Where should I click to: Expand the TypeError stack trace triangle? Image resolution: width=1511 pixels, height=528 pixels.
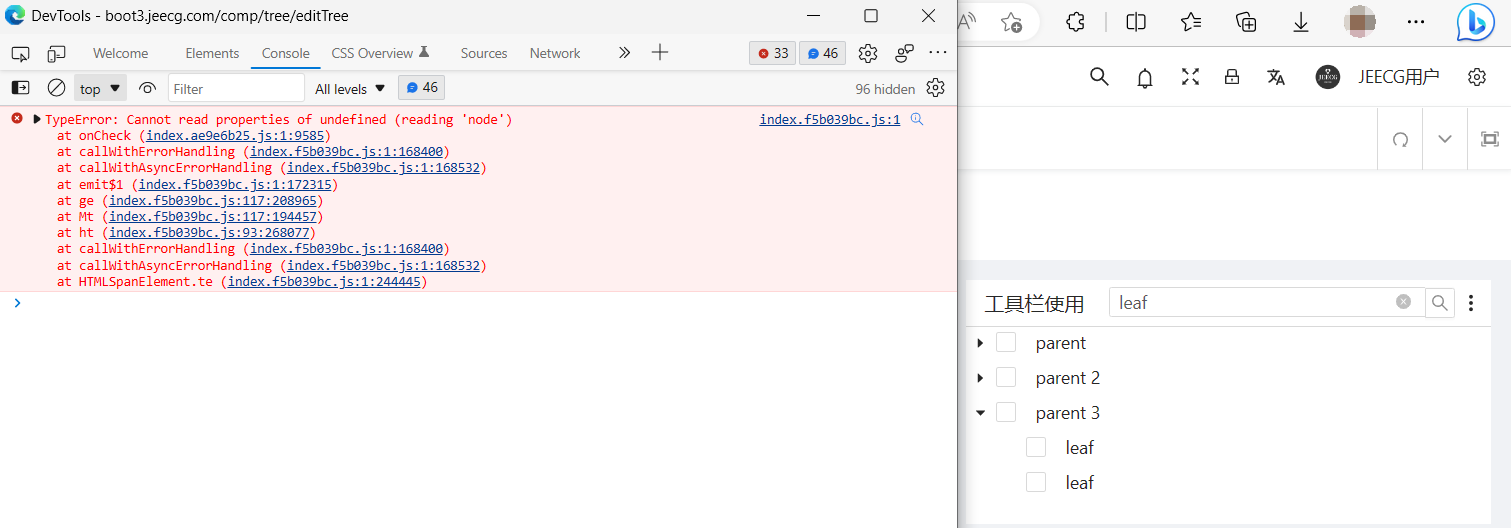[37, 119]
